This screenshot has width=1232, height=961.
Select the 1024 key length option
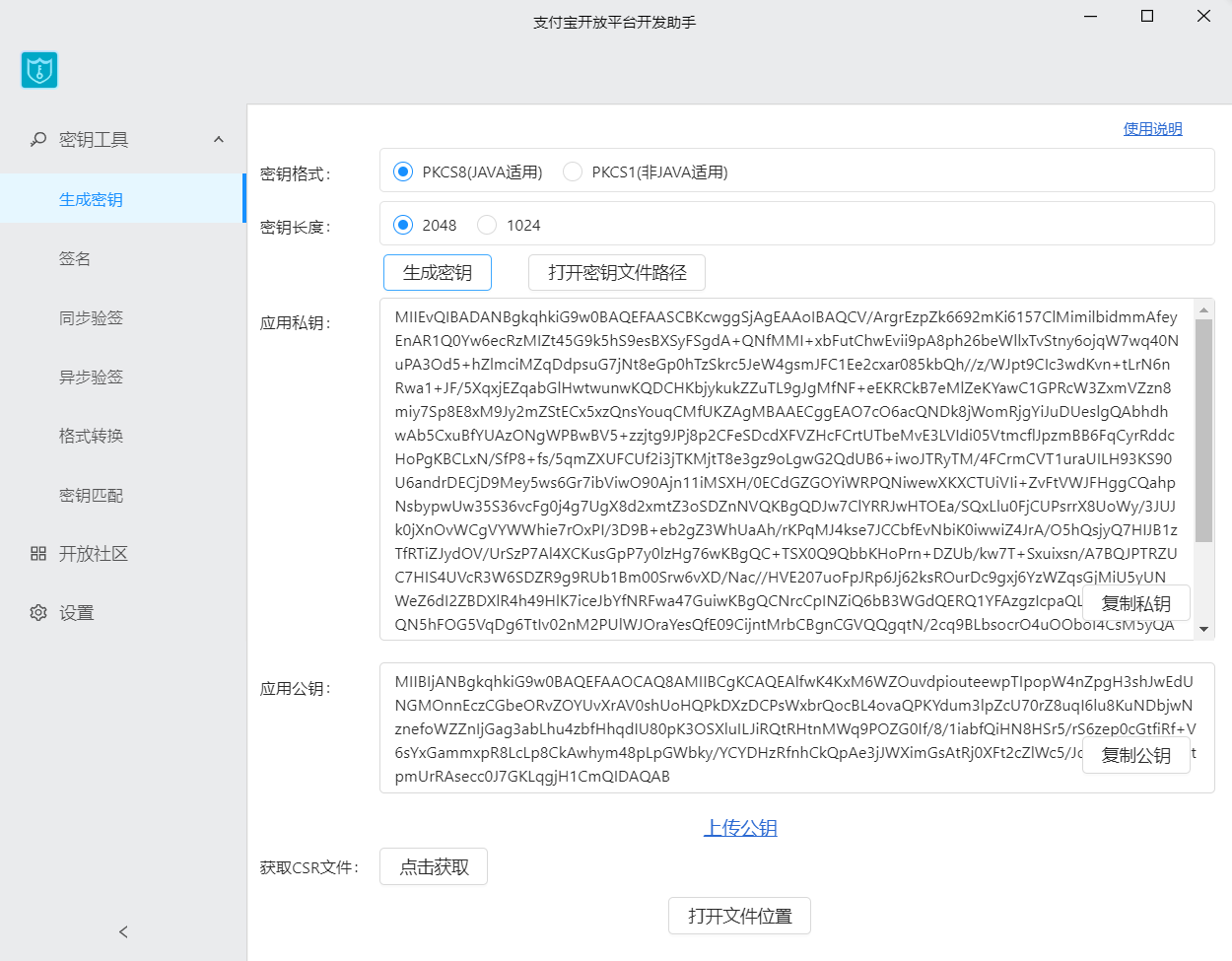(487, 225)
